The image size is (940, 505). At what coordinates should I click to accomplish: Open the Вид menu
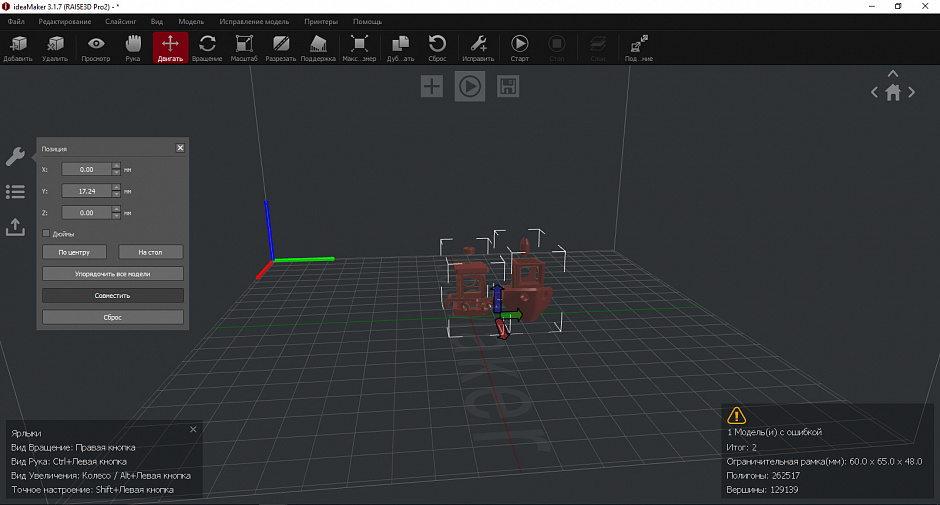(x=156, y=22)
